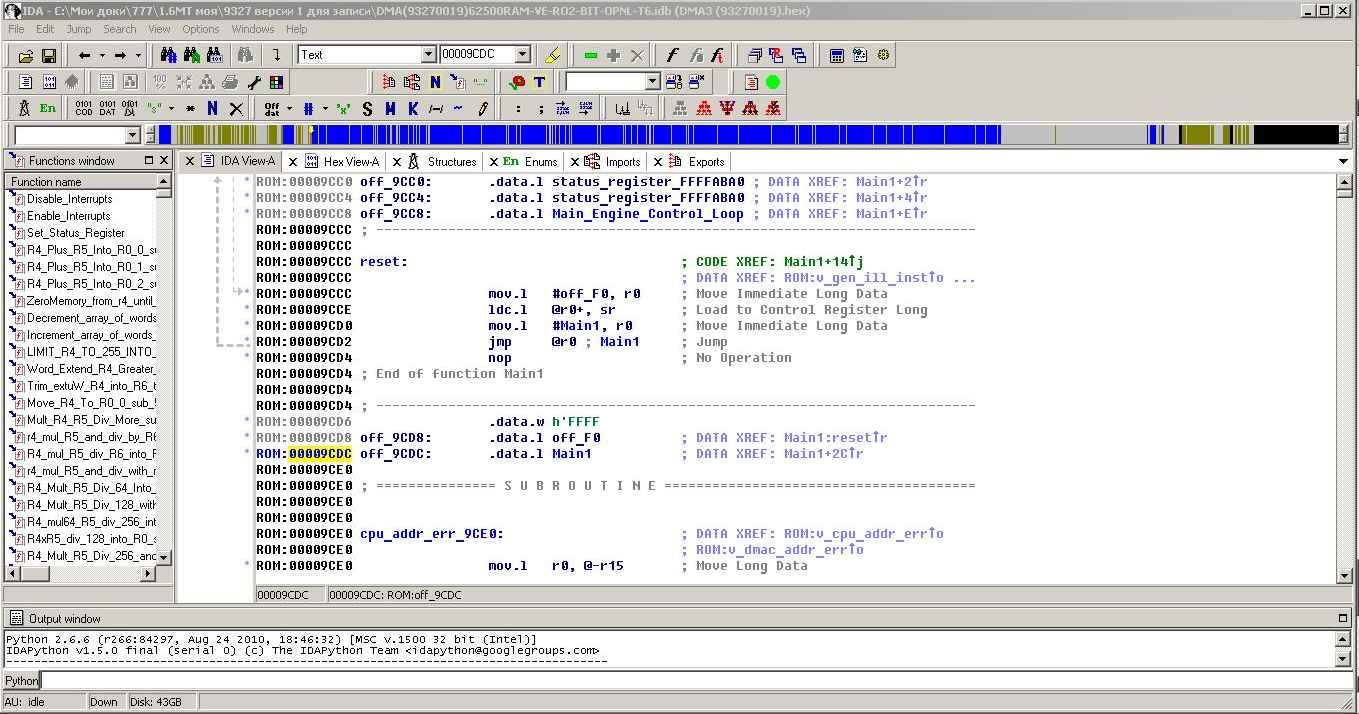This screenshot has height=714, width=1359.
Task: Click the blue K toolbar icon
Action: [413, 108]
